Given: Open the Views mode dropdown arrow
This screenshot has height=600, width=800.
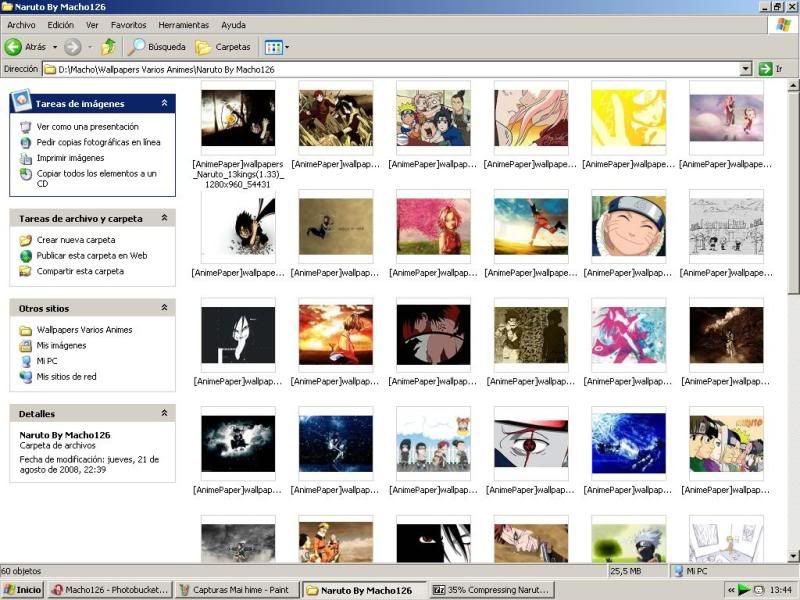Looking at the screenshot, I should click(287, 47).
